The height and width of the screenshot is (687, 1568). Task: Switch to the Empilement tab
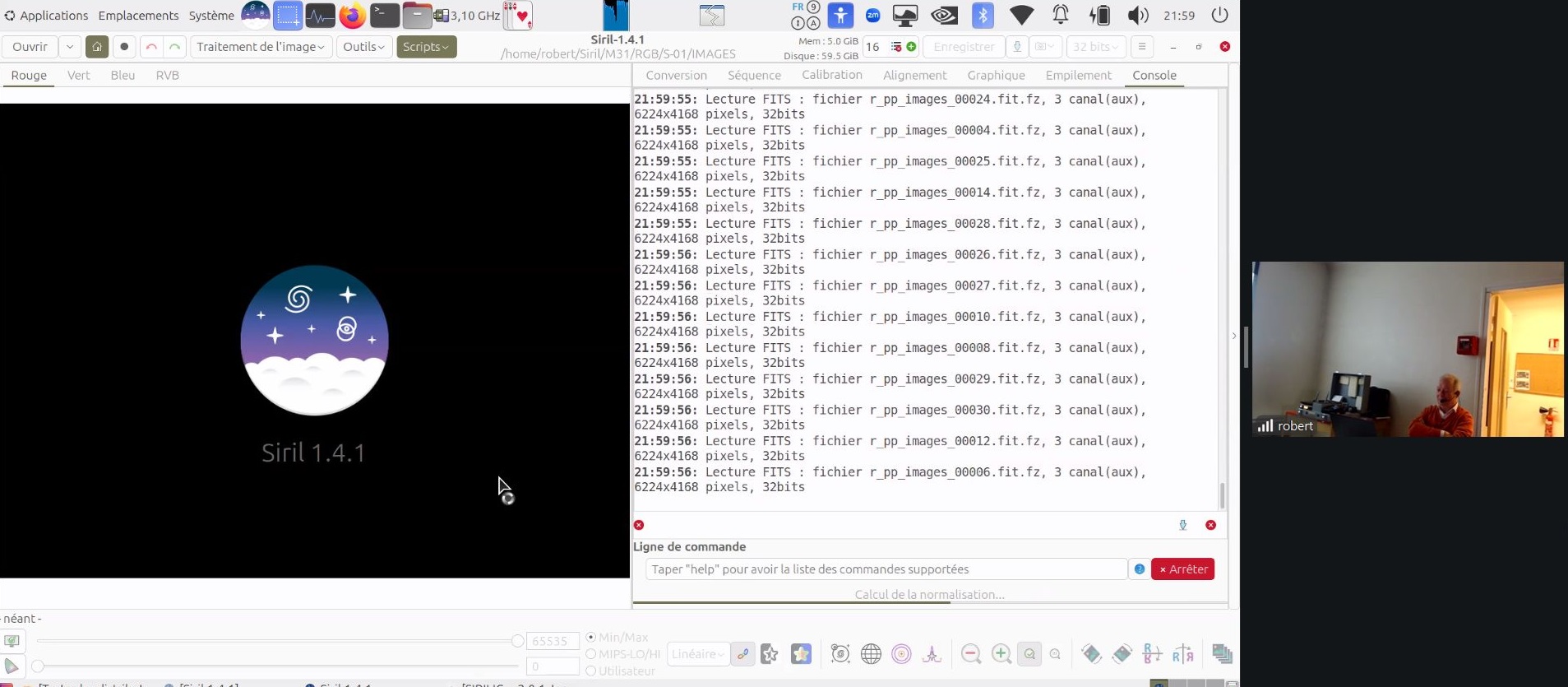(1078, 75)
